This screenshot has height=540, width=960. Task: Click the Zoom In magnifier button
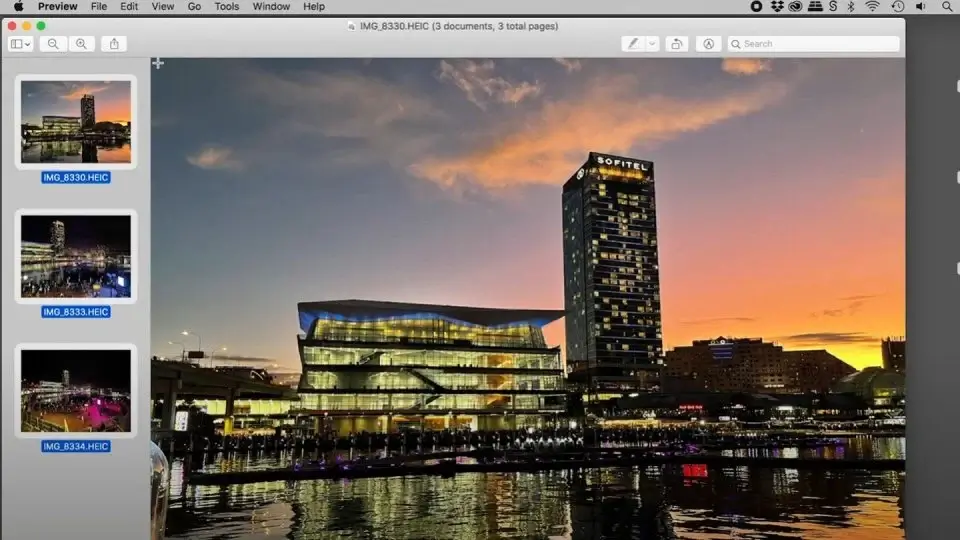(x=81, y=43)
